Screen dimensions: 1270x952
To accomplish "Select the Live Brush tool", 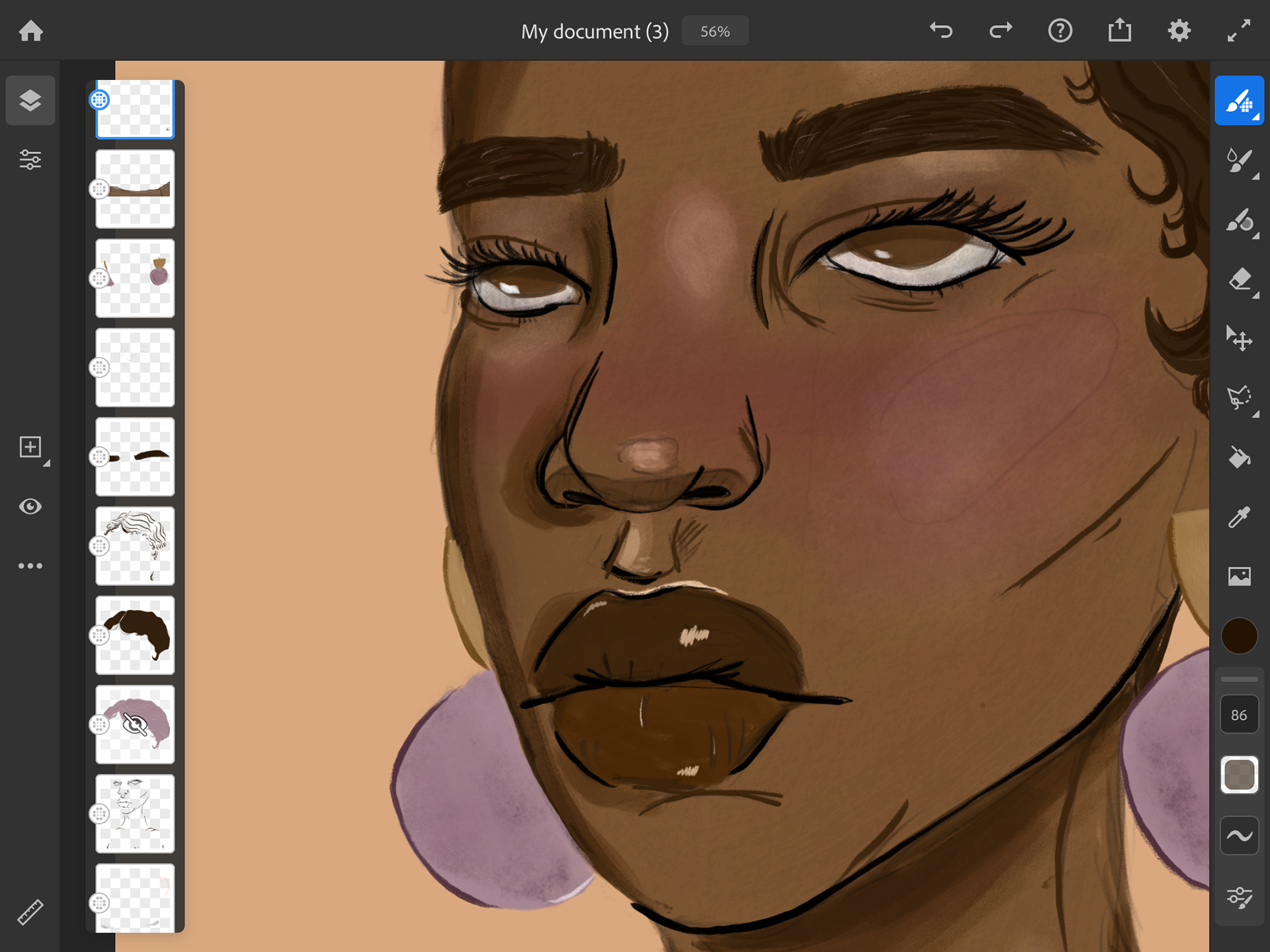I will tap(1238, 161).
